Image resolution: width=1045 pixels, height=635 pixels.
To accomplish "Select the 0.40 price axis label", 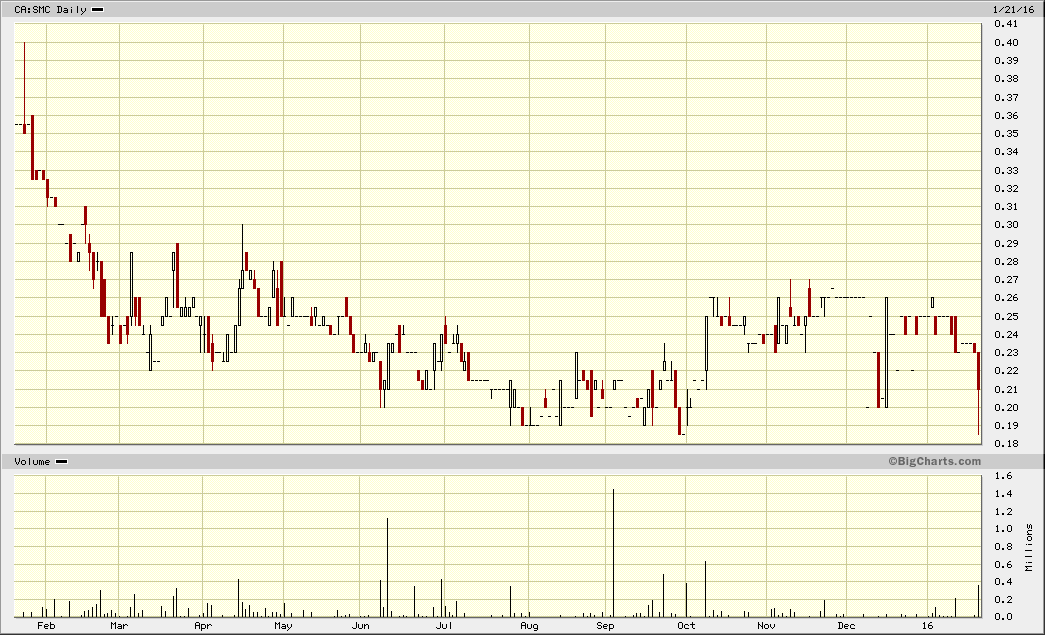I will pyautogui.click(x=1006, y=43).
